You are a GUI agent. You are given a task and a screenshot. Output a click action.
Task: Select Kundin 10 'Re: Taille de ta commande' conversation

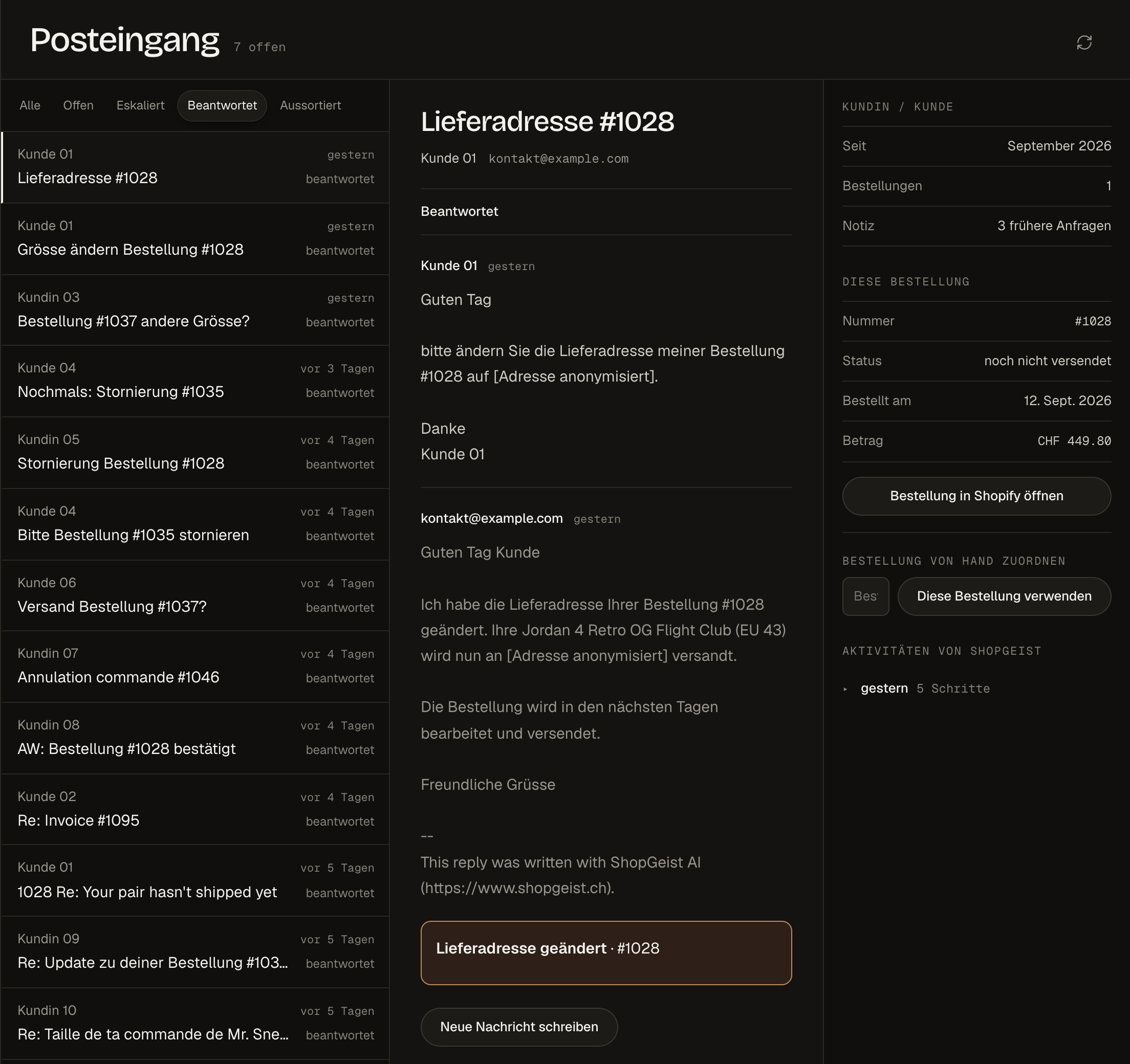pos(195,1024)
